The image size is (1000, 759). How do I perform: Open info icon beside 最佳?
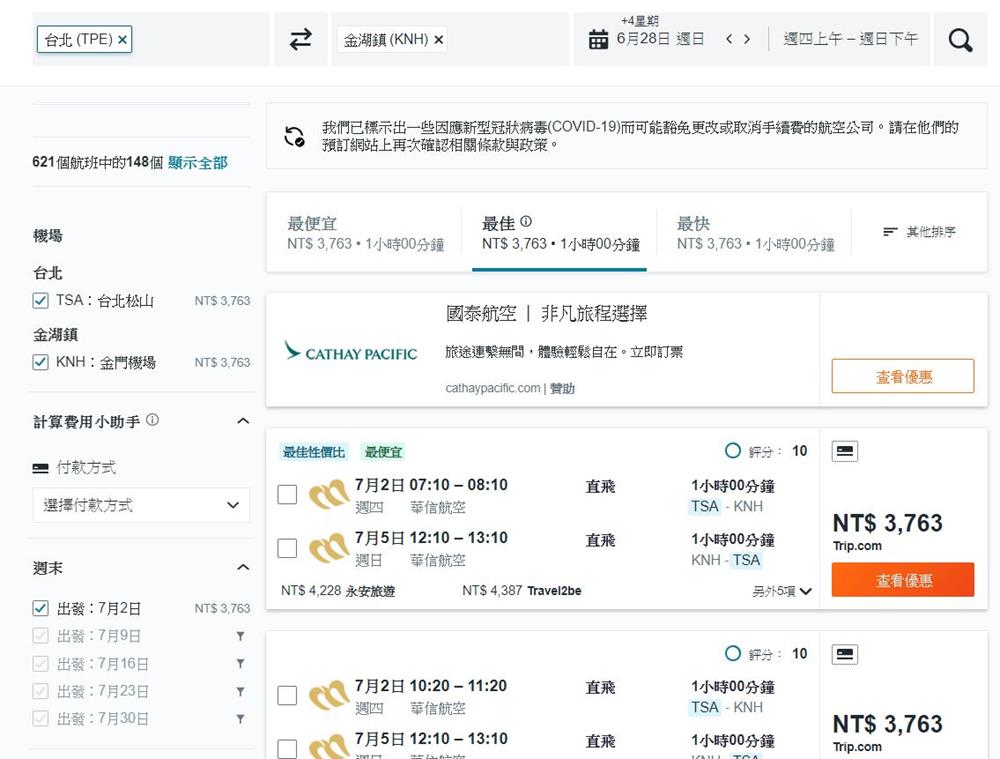(526, 221)
